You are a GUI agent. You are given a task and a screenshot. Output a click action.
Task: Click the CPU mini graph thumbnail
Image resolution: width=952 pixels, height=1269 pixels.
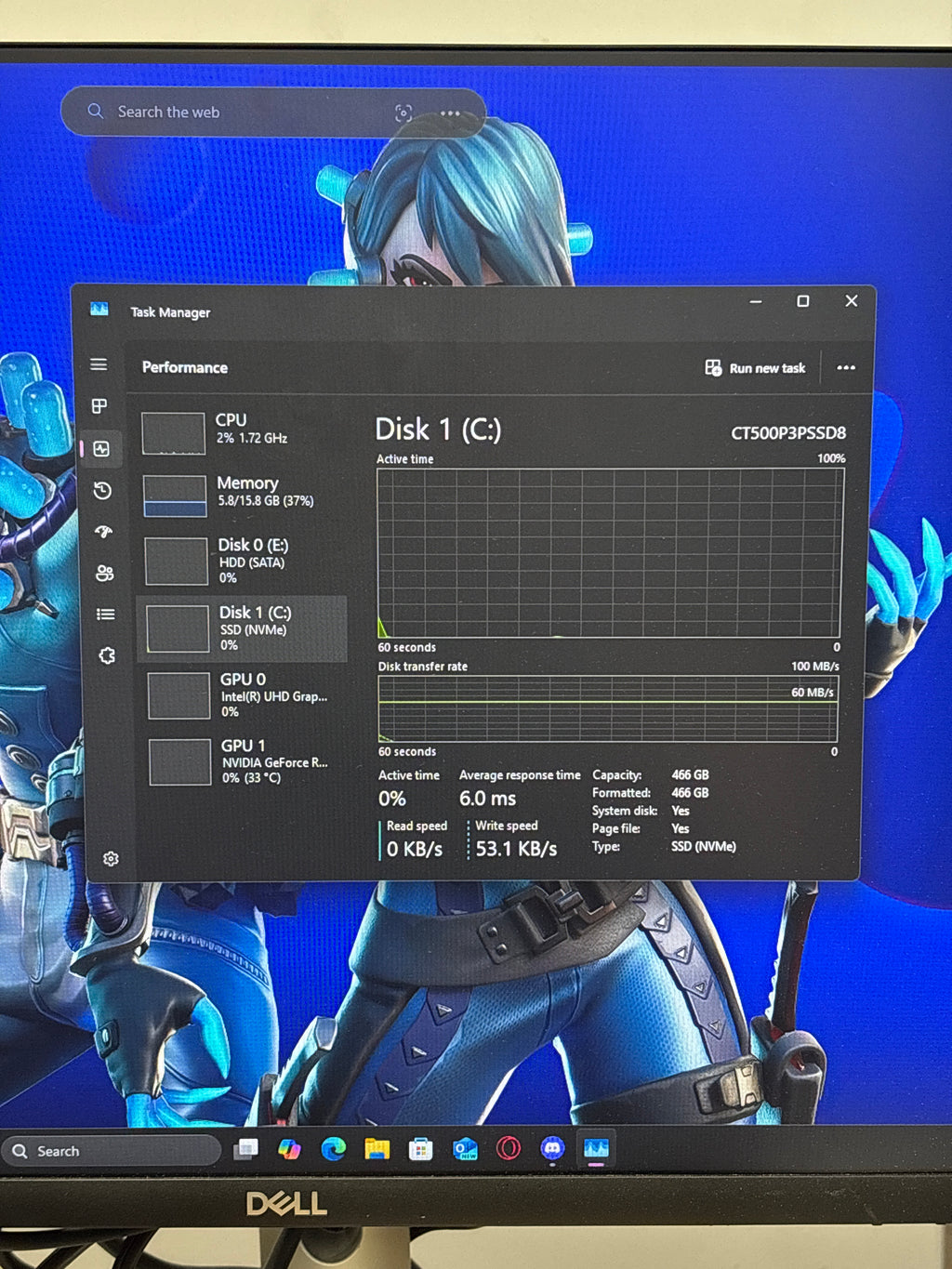tap(173, 433)
